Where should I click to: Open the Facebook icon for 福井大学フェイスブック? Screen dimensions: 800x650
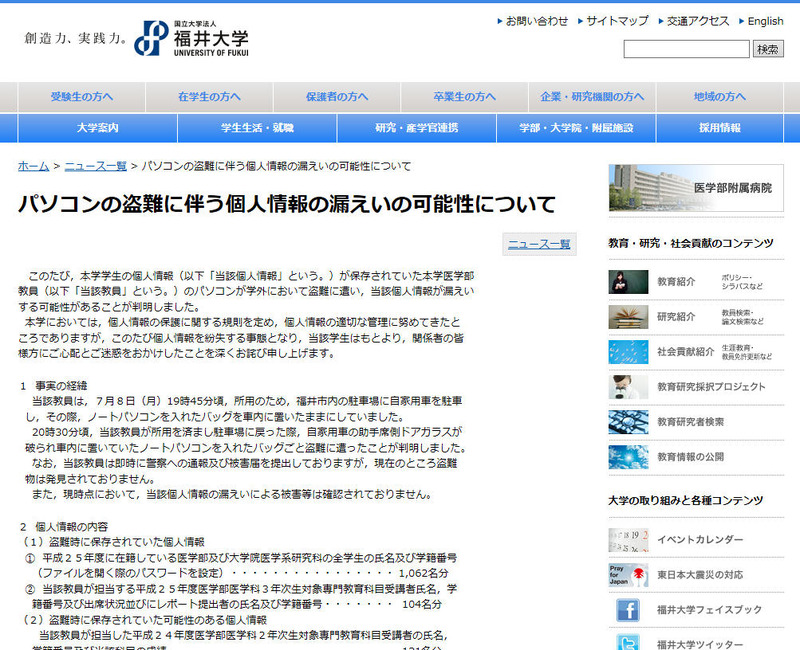pos(628,609)
